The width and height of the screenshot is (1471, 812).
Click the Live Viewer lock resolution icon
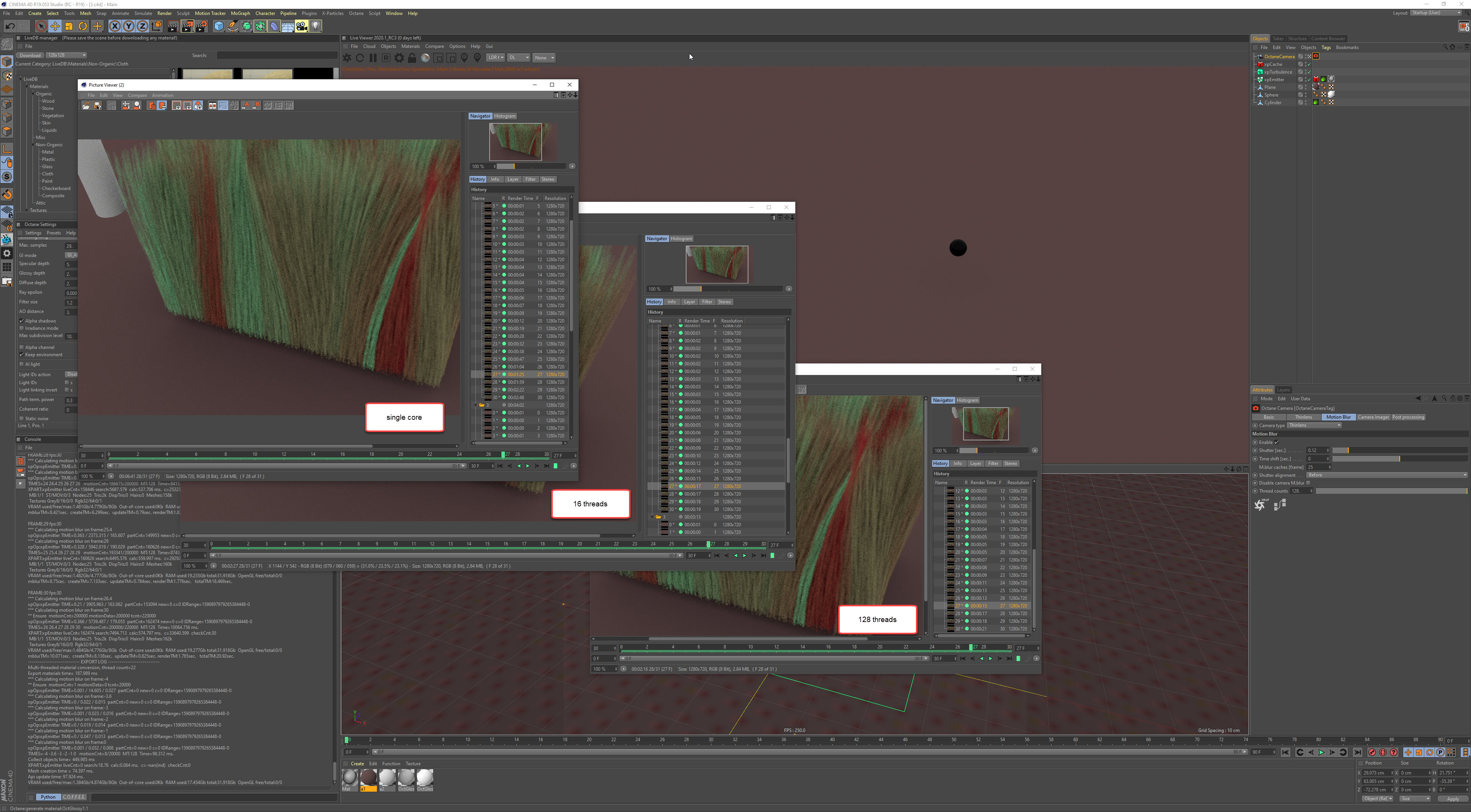click(412, 58)
